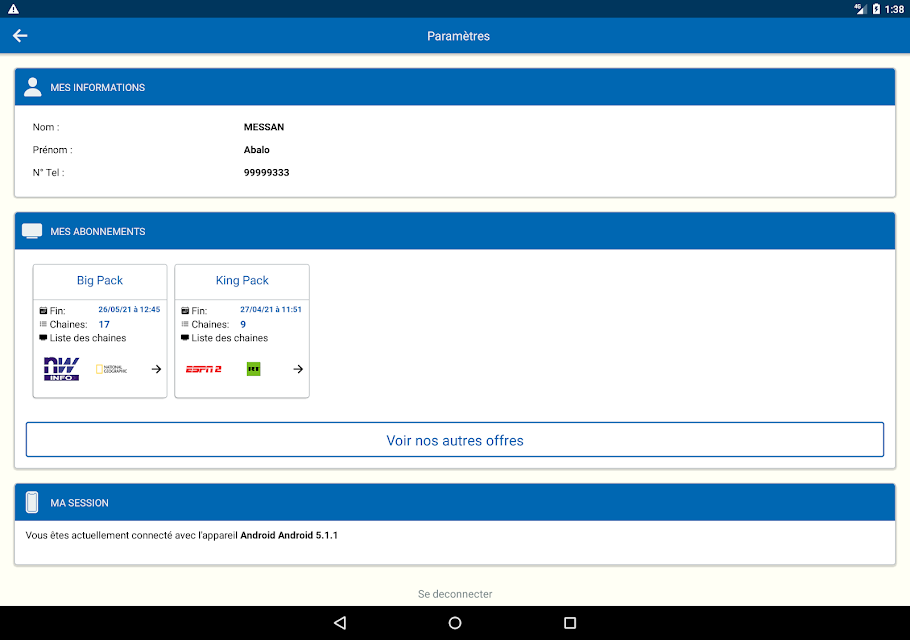Click the user profile icon in Mes Informations
910x640 pixels.
32,87
